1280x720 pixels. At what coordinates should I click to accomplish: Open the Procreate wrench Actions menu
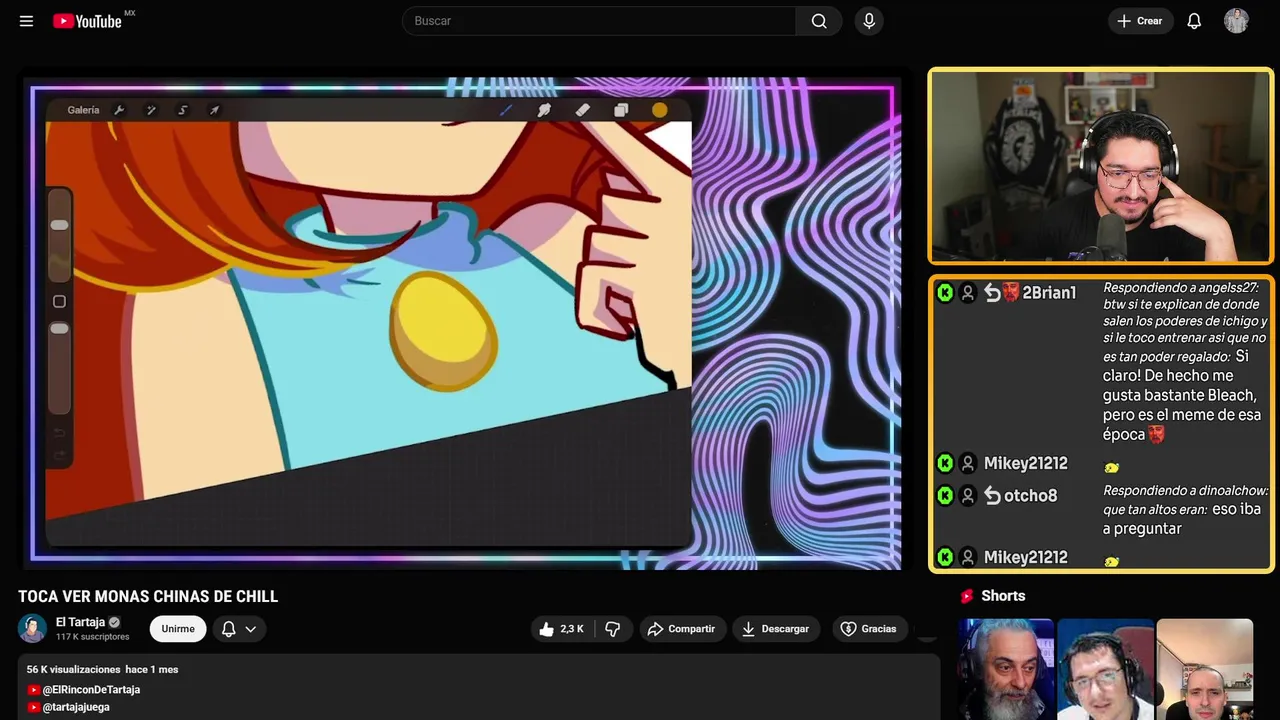click(119, 110)
